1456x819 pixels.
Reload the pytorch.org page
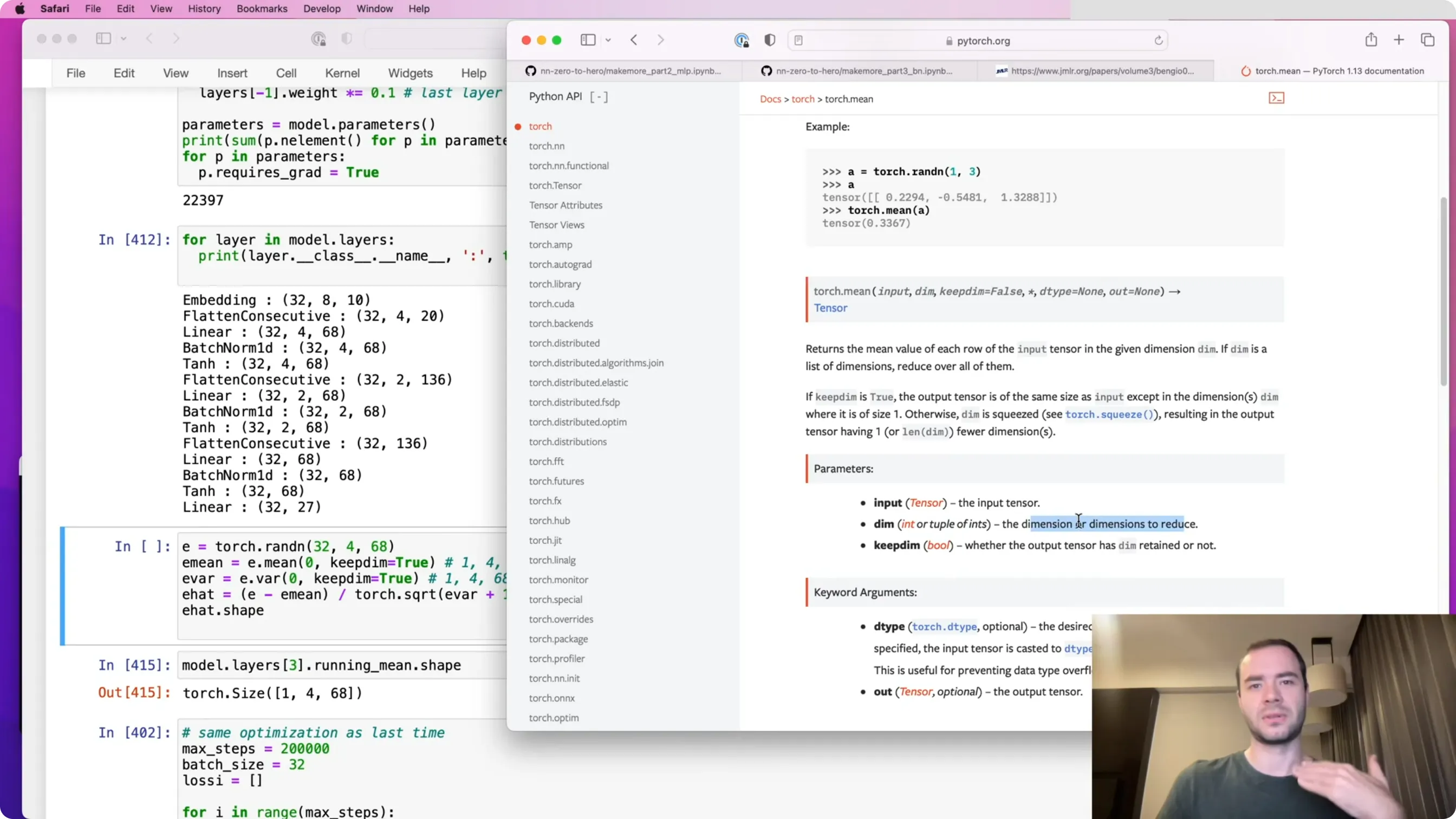(x=1158, y=41)
